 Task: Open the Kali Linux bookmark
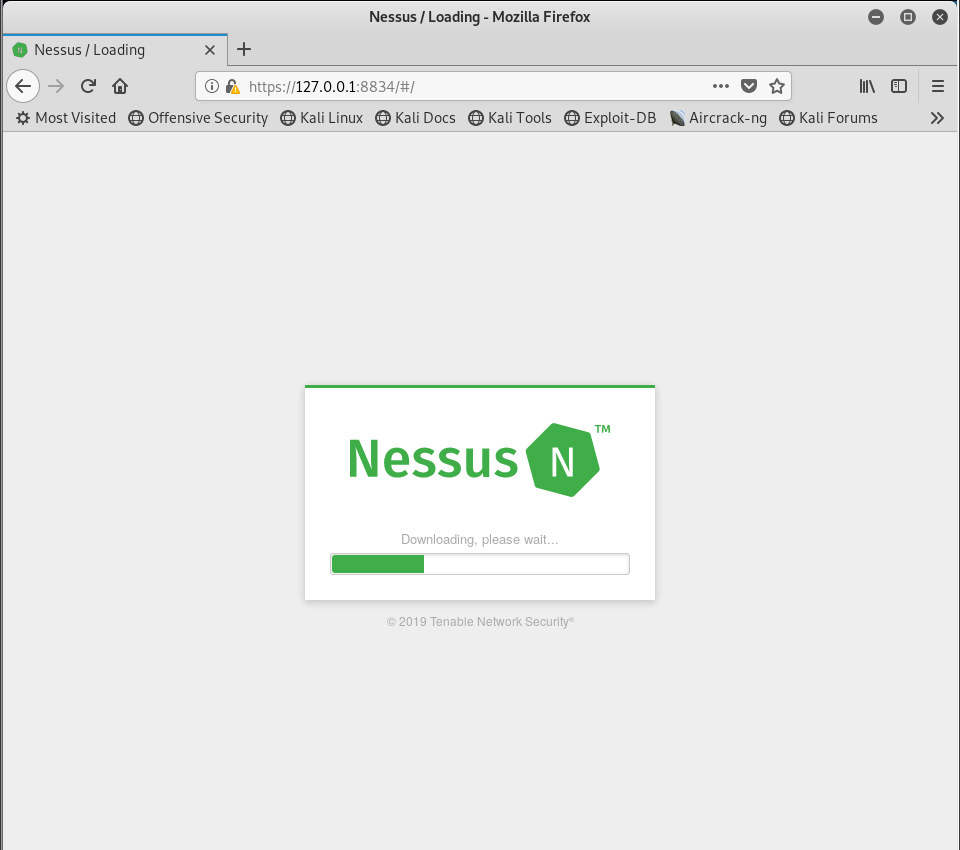tap(321, 118)
